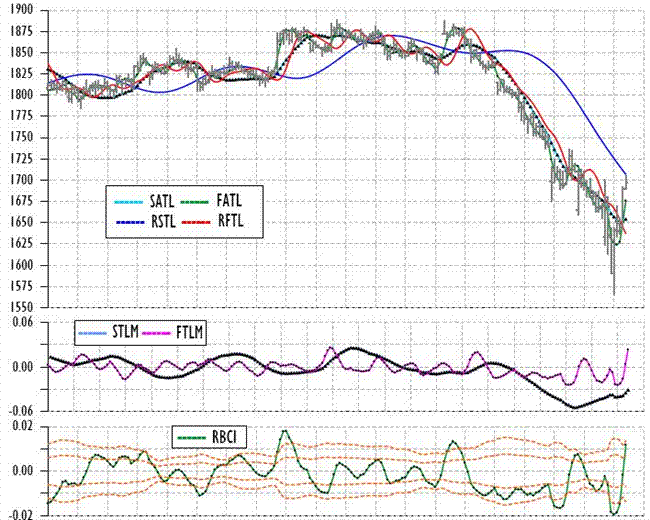Click the cyan SATL legend line sample

tap(129, 202)
